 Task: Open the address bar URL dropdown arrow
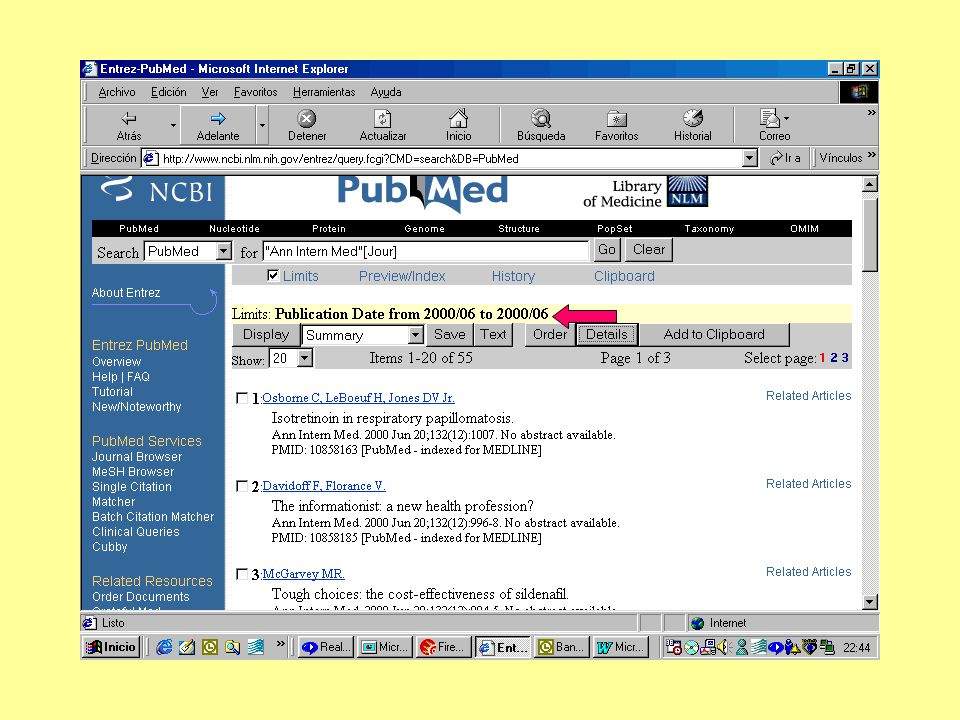point(749,159)
